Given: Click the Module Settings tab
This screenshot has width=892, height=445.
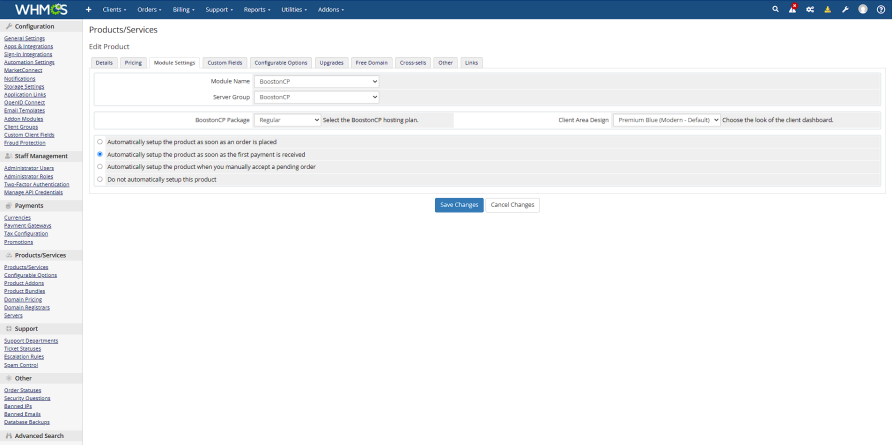Looking at the screenshot, I should pyautogui.click(x=175, y=63).
